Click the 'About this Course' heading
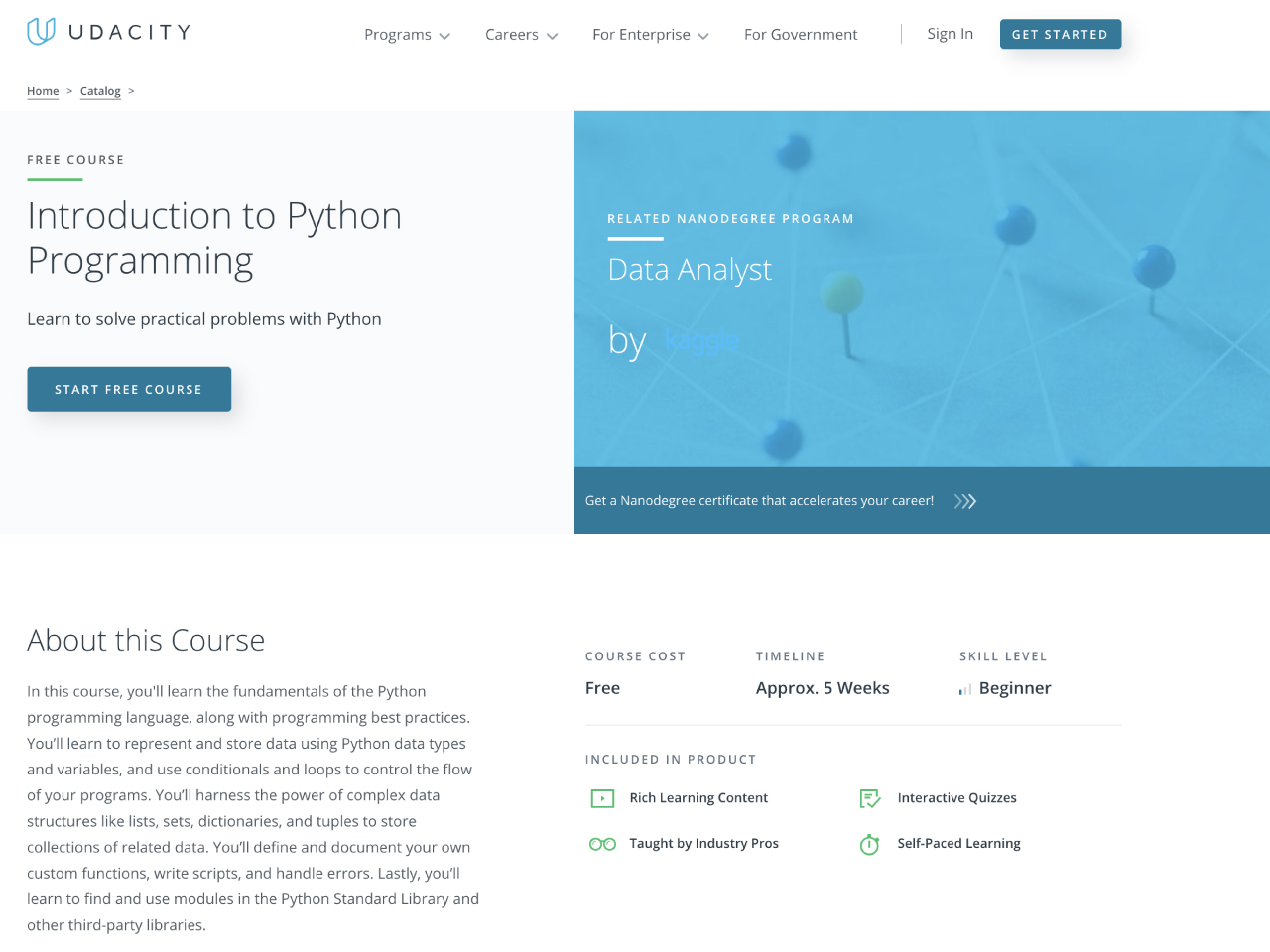 tap(146, 641)
